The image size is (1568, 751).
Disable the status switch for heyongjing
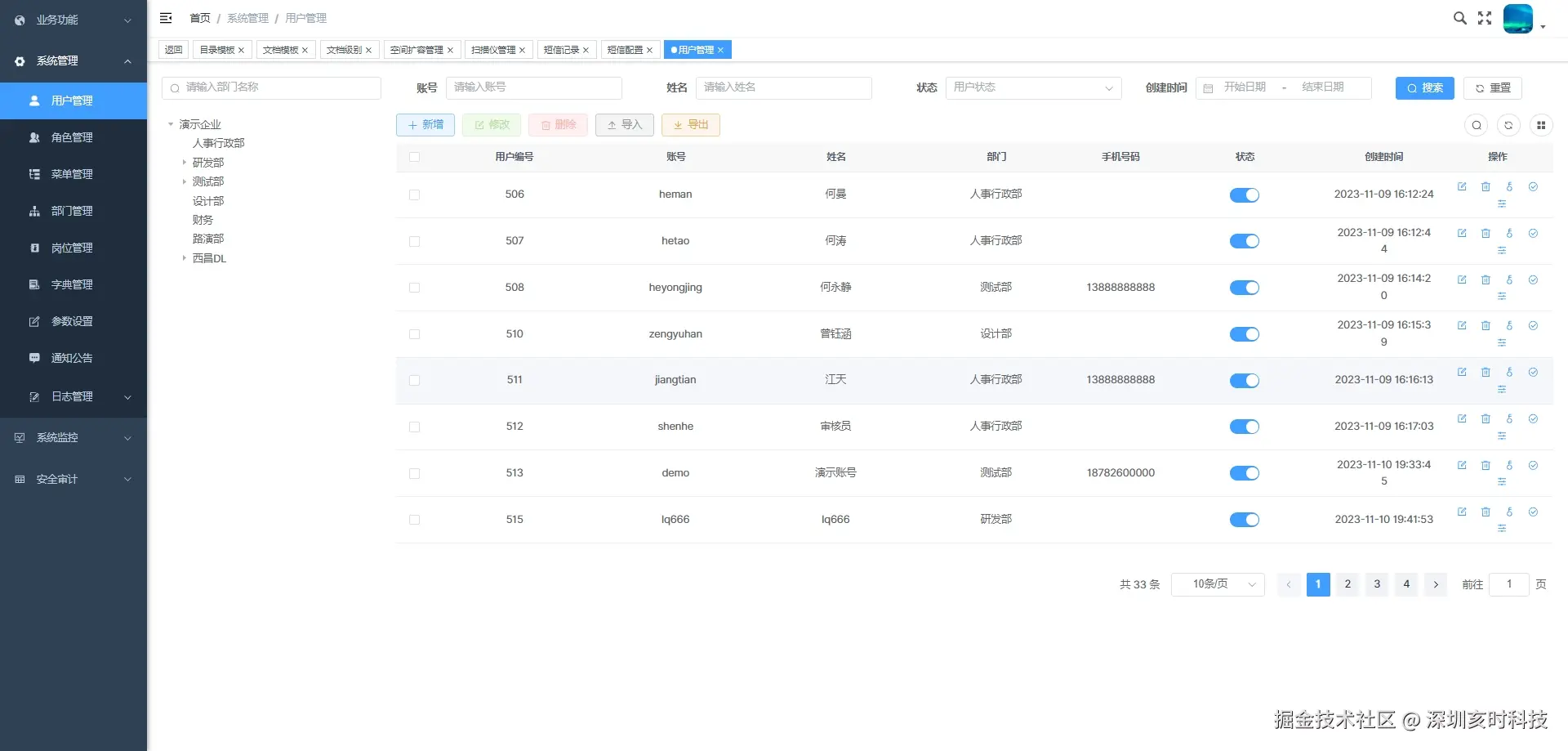1244,288
